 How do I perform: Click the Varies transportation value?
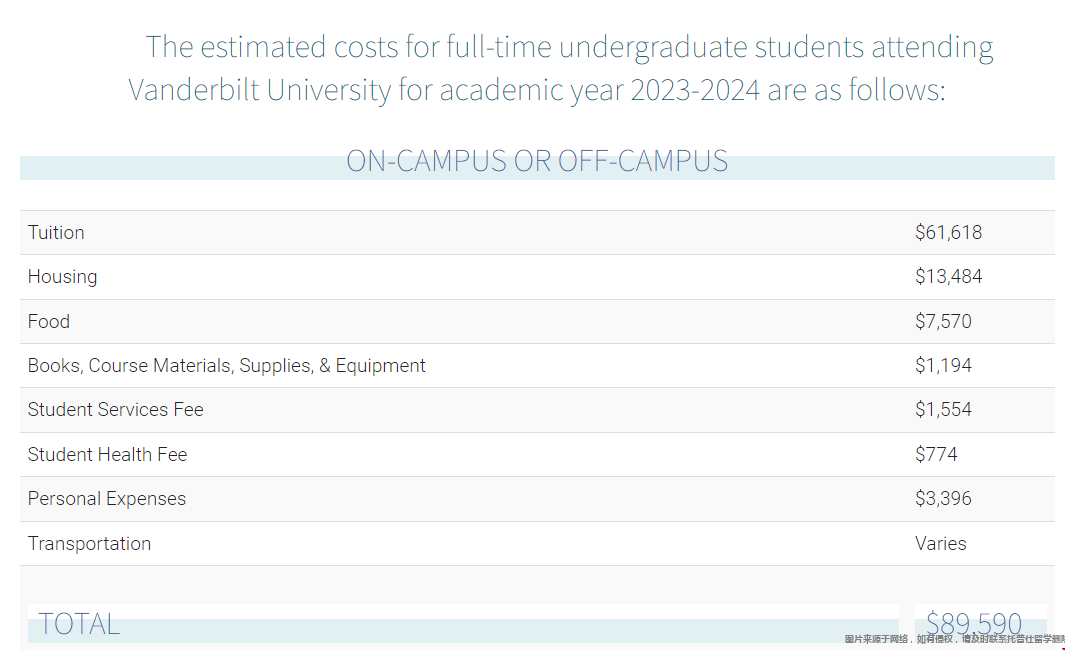pyautogui.click(x=940, y=543)
